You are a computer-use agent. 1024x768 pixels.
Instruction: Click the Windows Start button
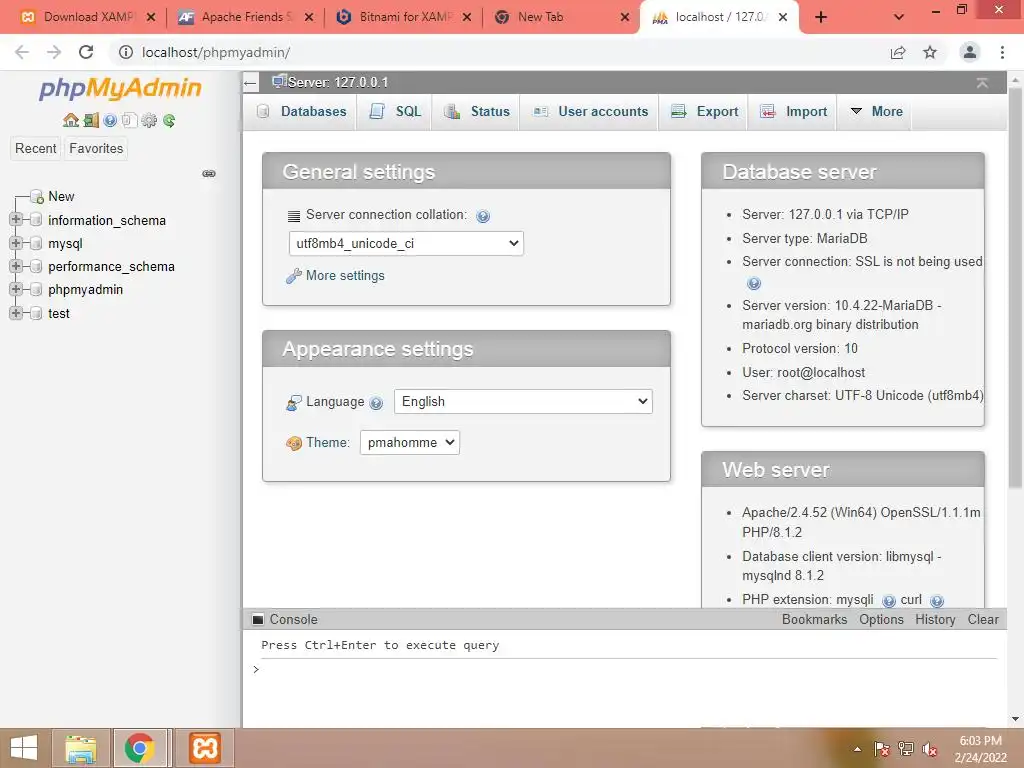(24, 748)
